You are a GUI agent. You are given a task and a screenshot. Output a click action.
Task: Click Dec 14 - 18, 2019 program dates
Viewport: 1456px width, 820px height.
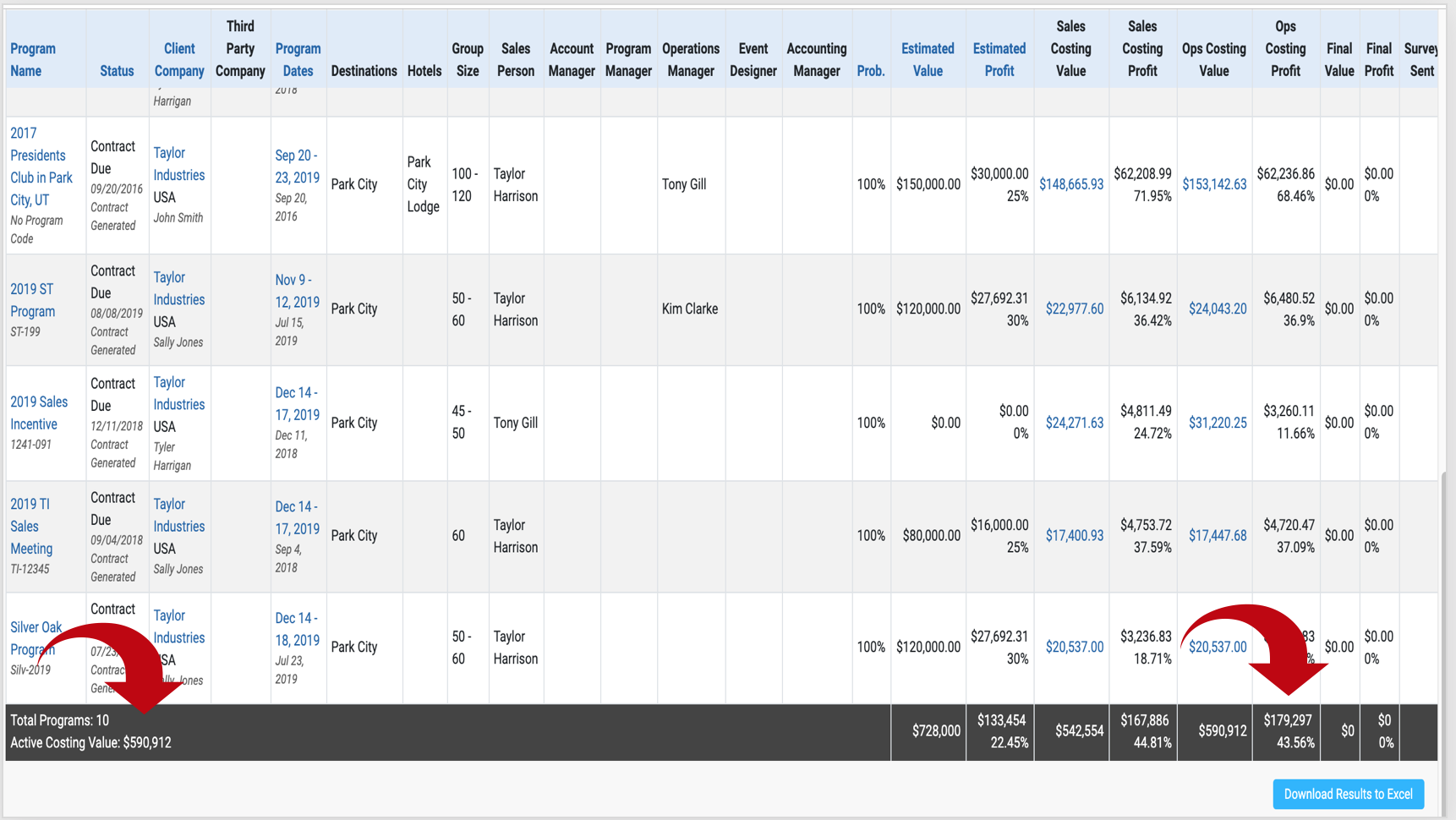coord(298,629)
